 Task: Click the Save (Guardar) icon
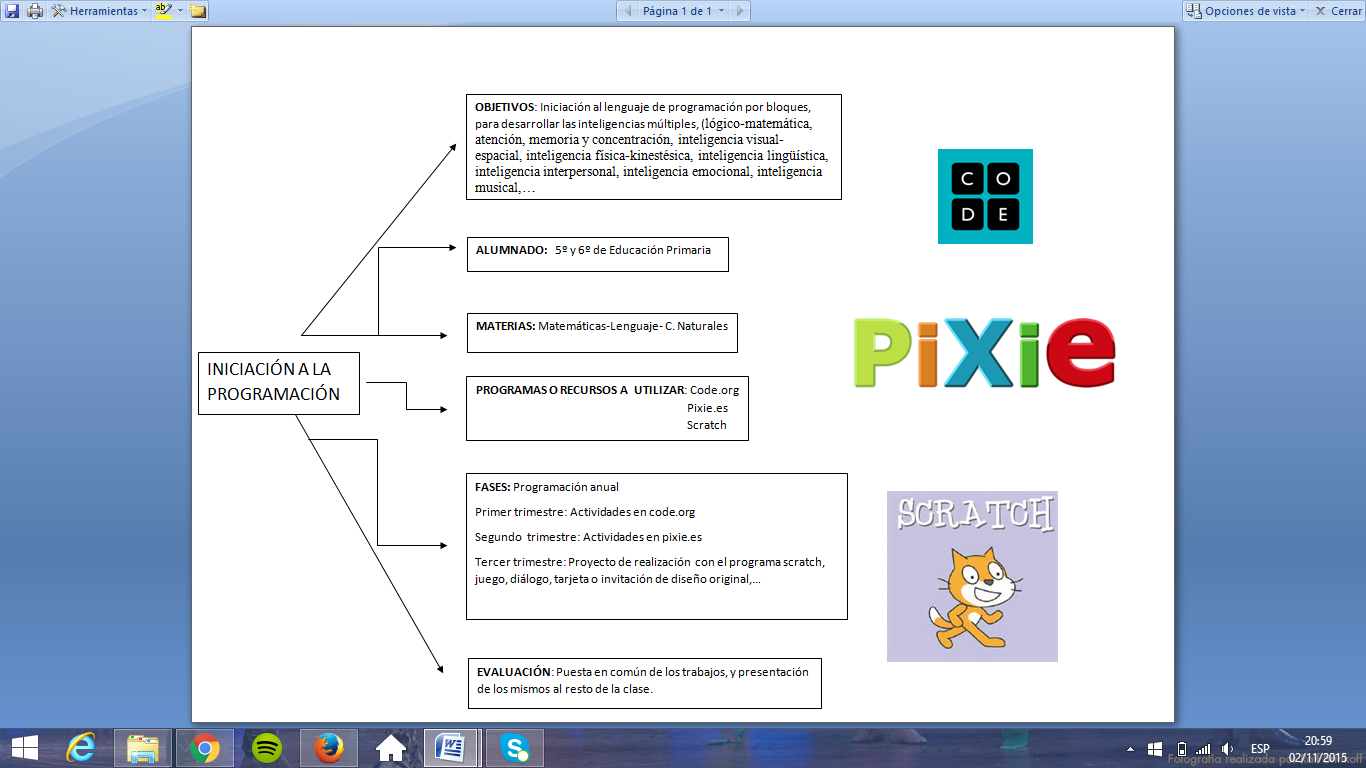coord(13,11)
